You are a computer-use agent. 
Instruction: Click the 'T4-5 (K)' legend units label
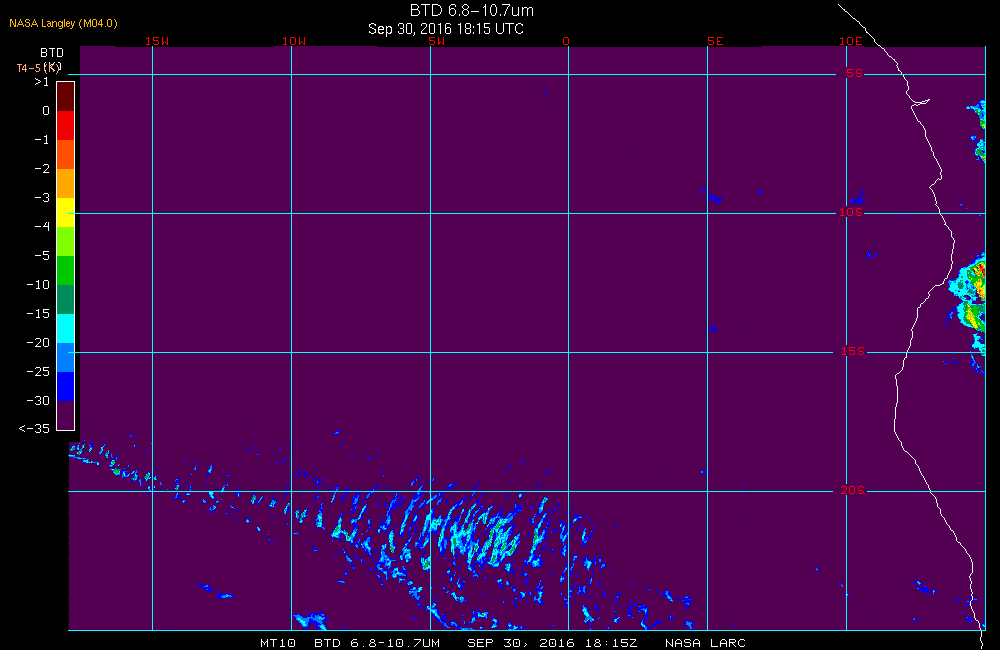(39, 68)
